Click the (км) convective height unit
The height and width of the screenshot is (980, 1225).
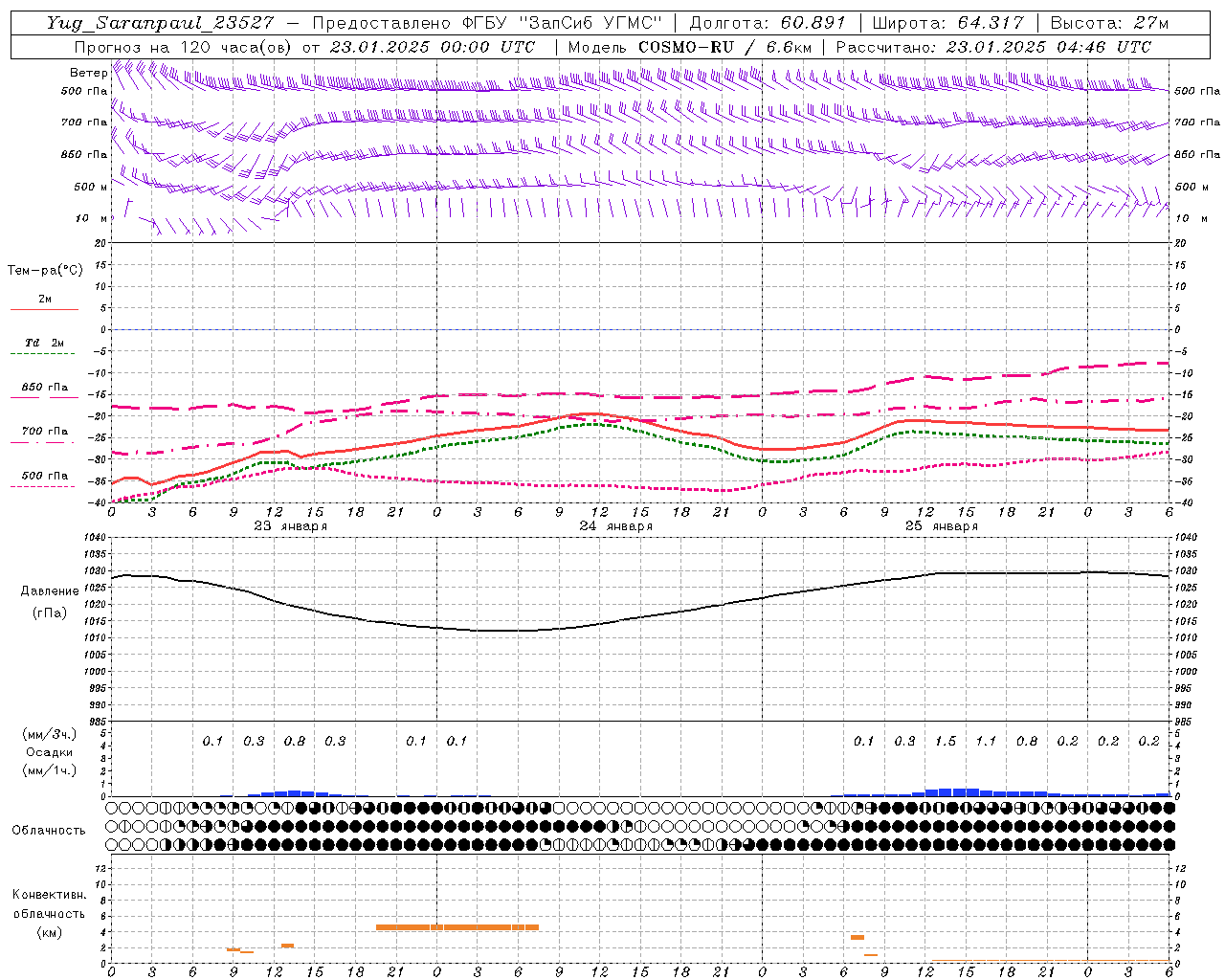pyautogui.click(x=50, y=932)
